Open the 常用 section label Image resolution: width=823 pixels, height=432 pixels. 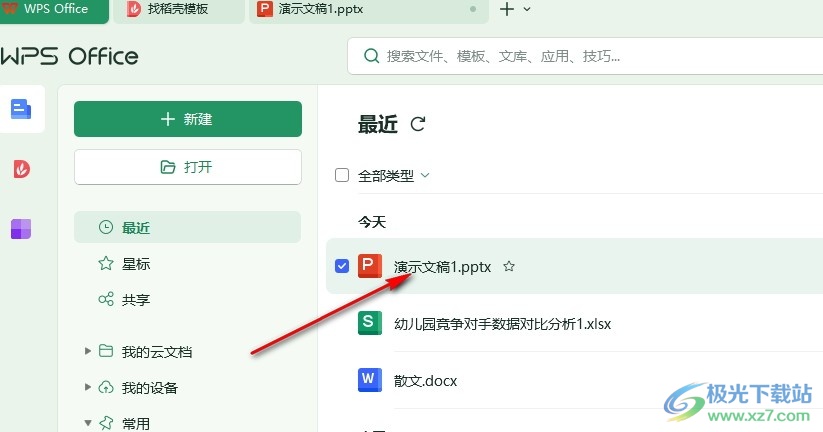(135, 423)
